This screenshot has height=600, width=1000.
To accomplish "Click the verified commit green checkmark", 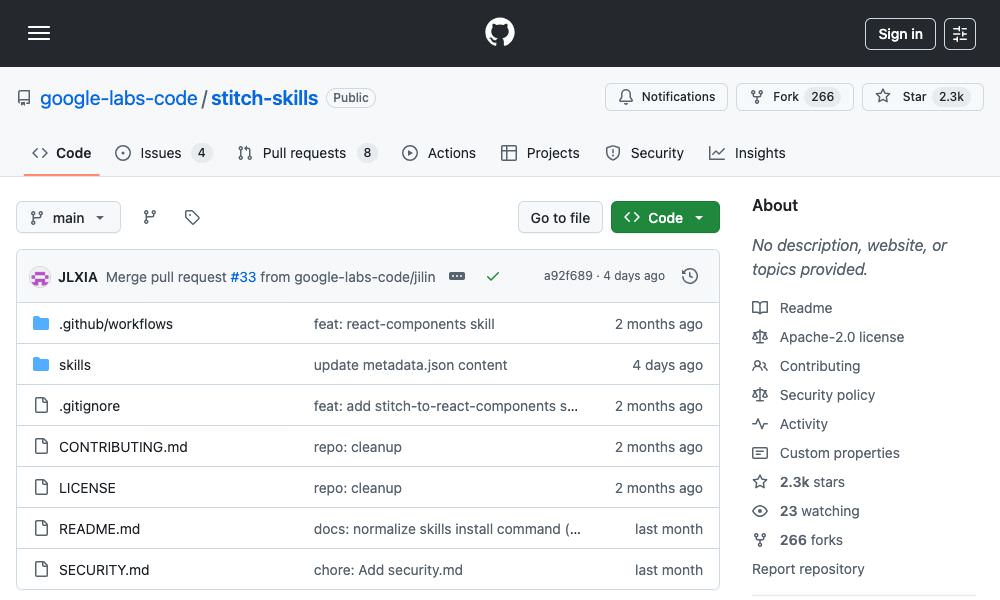I will tap(493, 276).
